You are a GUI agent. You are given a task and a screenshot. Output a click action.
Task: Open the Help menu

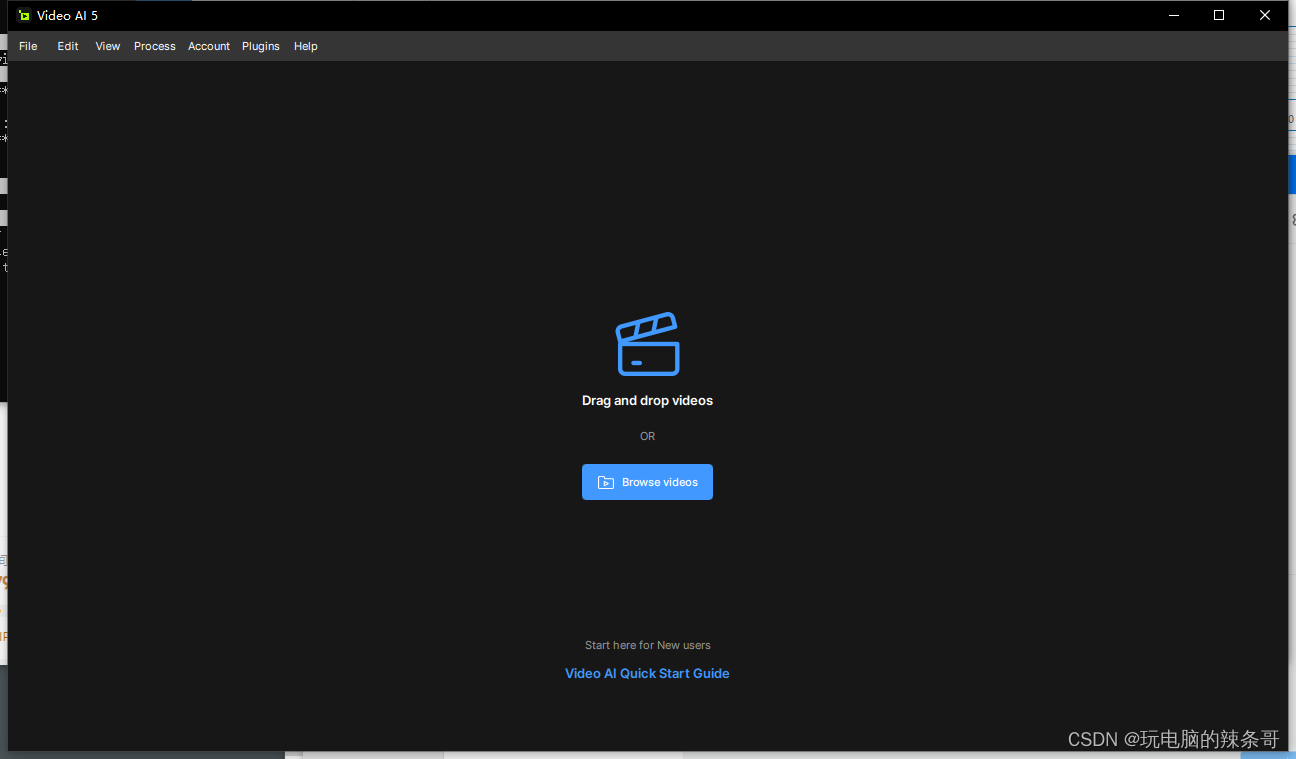point(306,46)
